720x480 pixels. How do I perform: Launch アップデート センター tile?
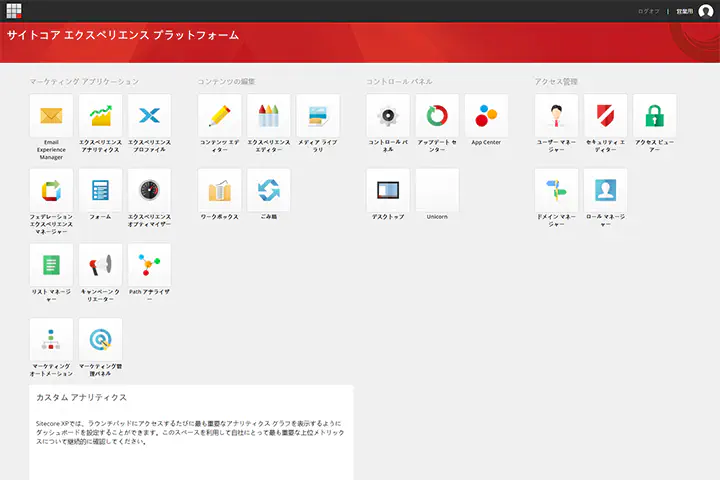click(x=437, y=116)
